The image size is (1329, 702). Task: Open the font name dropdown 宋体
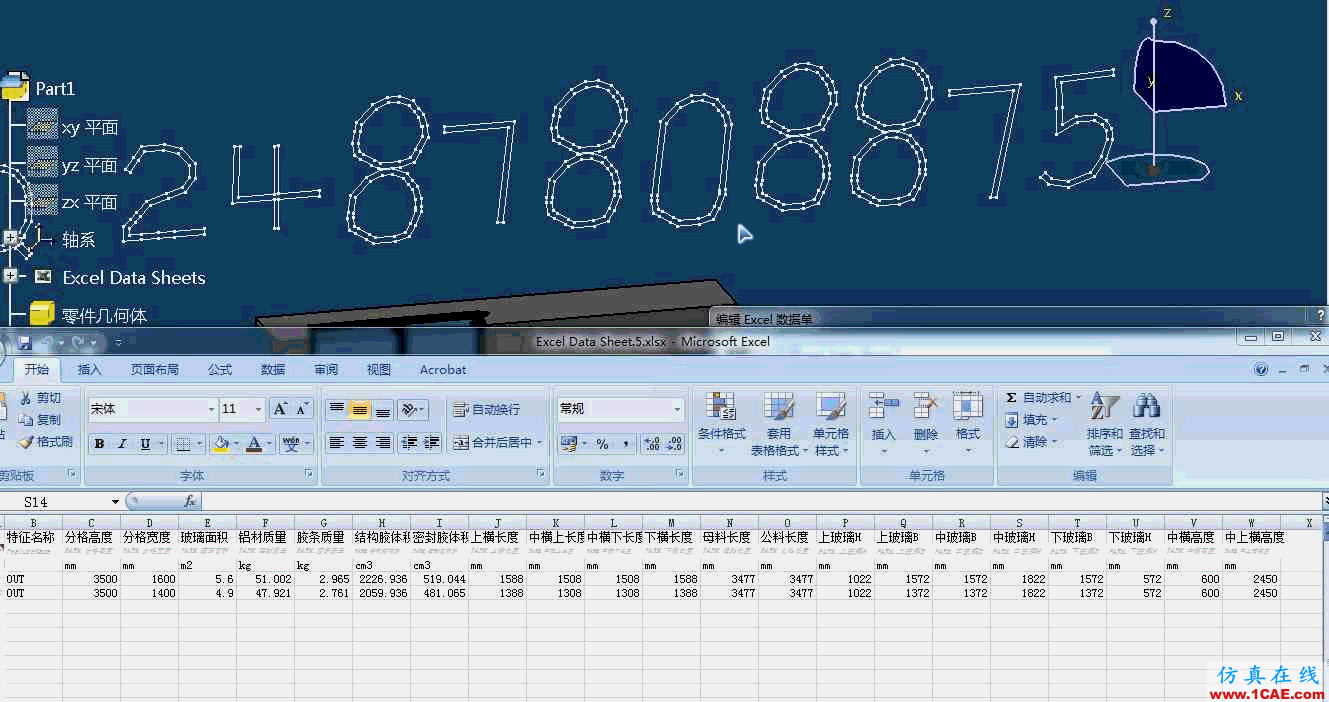tap(211, 409)
